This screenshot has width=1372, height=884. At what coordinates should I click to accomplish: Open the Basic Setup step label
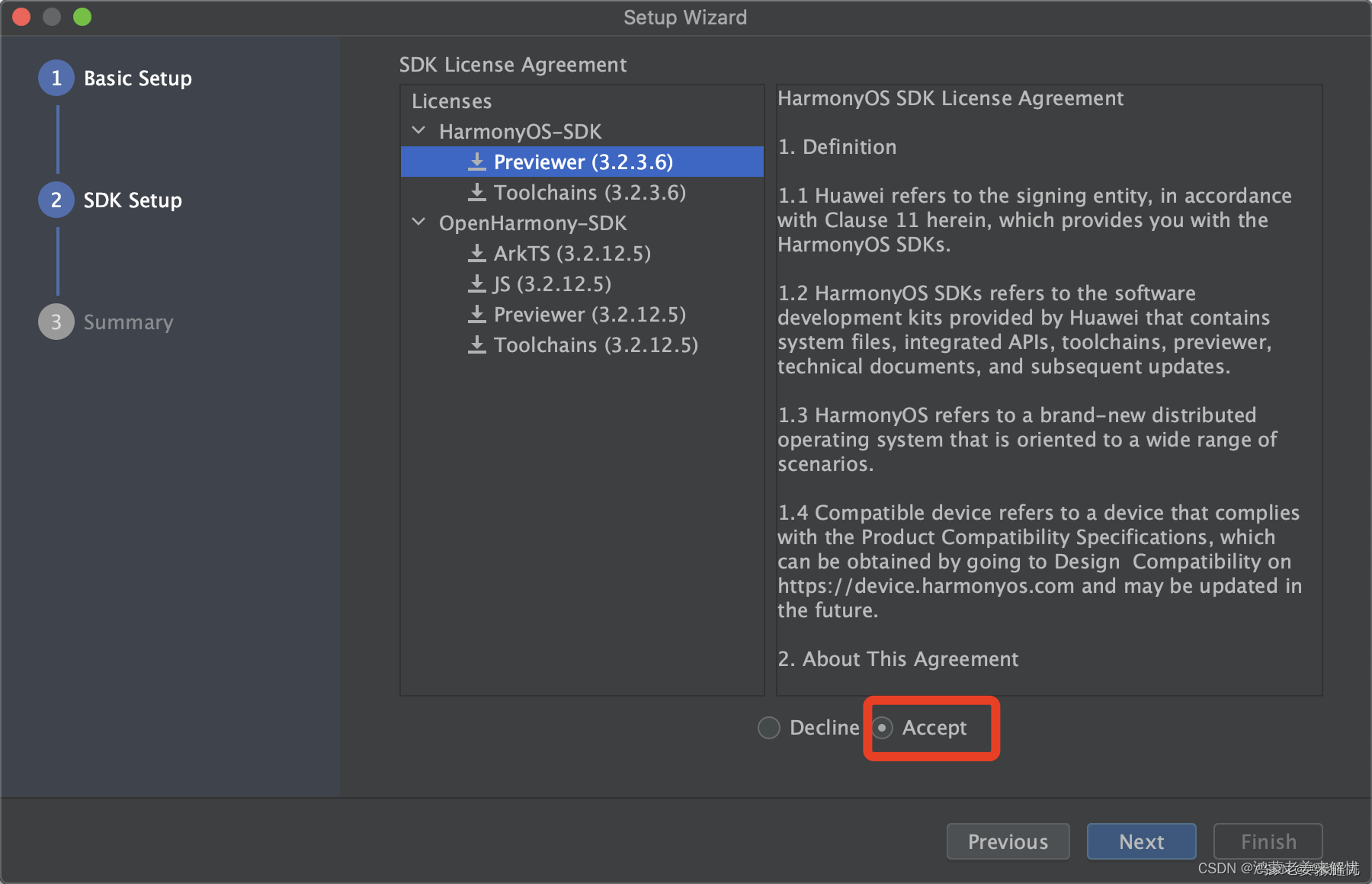pyautogui.click(x=138, y=78)
